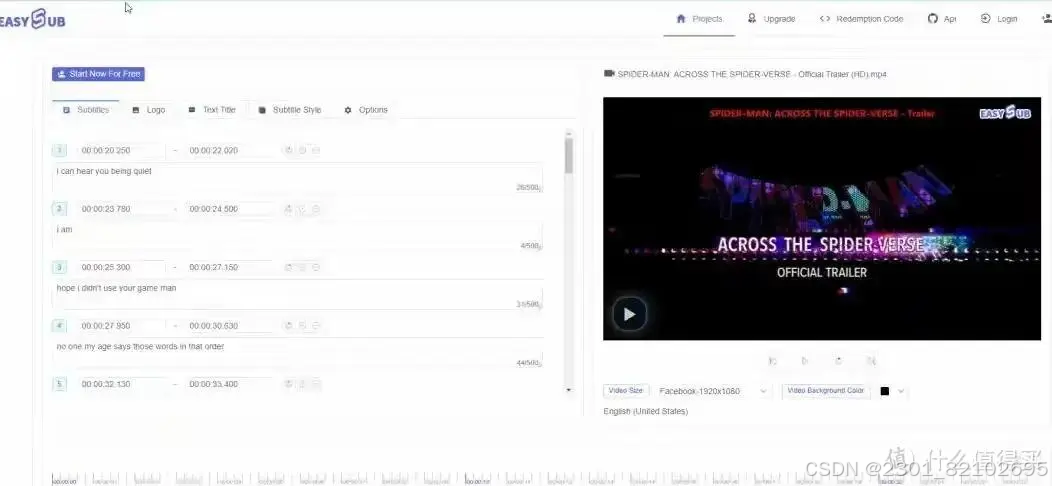Click the start time 00:00:32.130 field

point(121,384)
